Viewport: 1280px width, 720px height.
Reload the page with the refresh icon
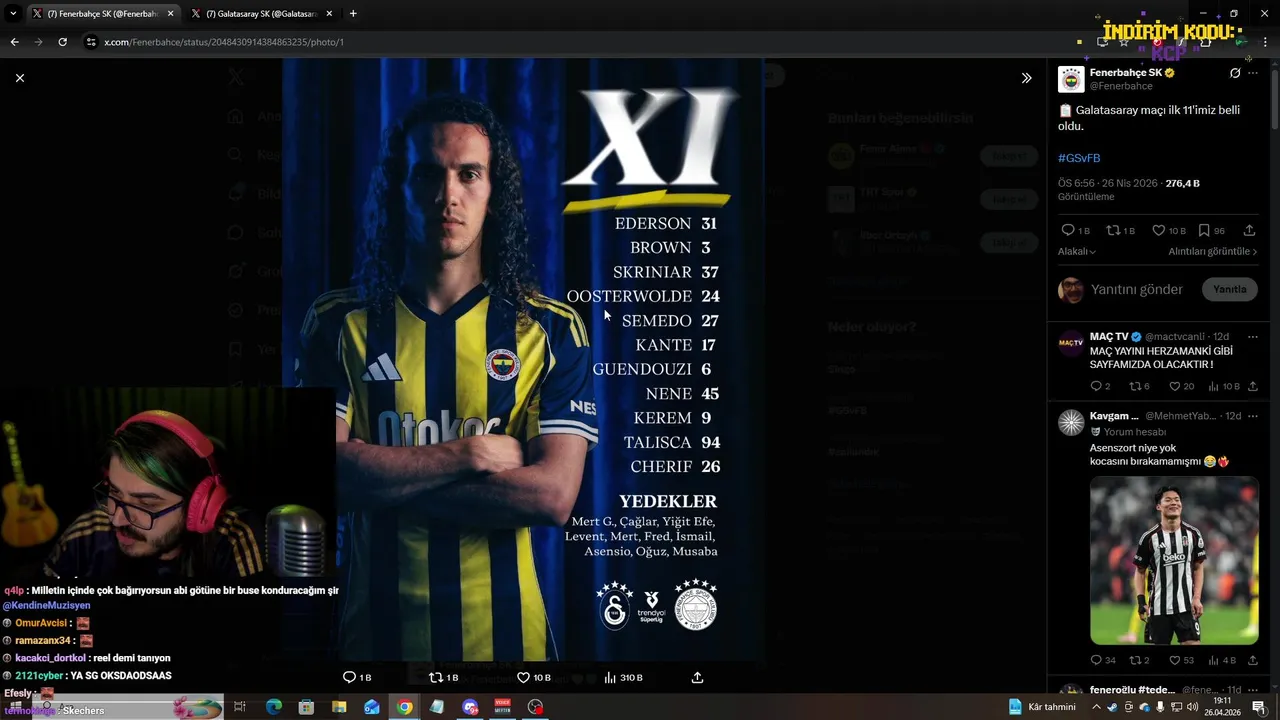[x=62, y=42]
